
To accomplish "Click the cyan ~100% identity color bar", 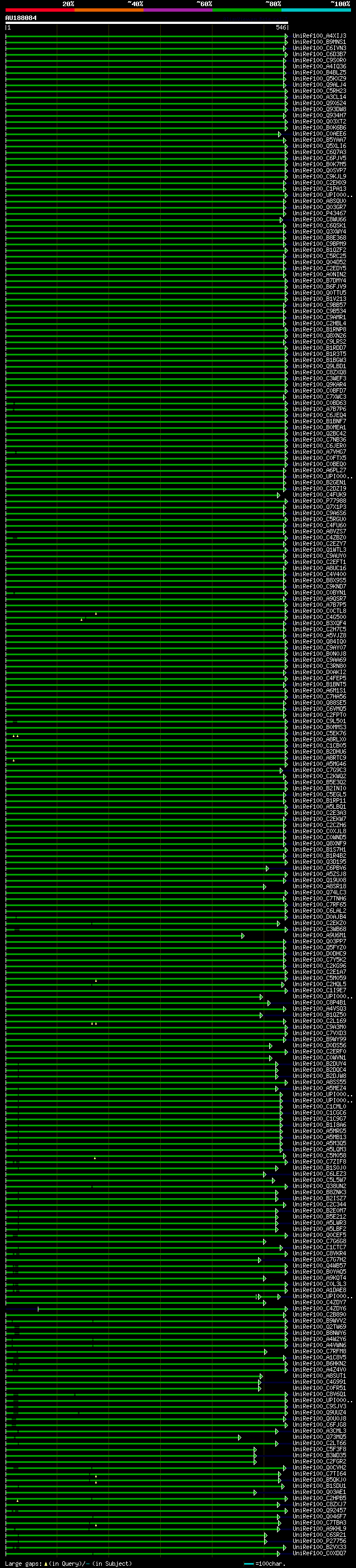I will pos(316,10).
